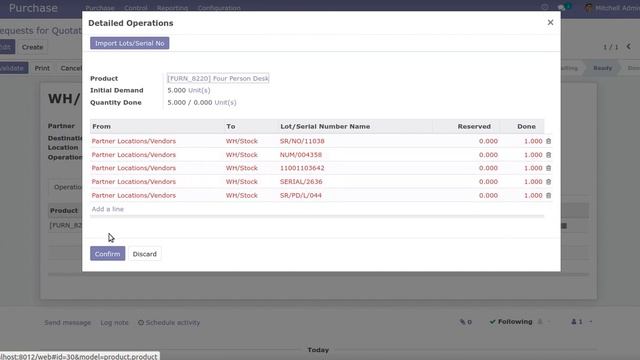Open attachments paperclip counter
640x360 pixels.
465,322
